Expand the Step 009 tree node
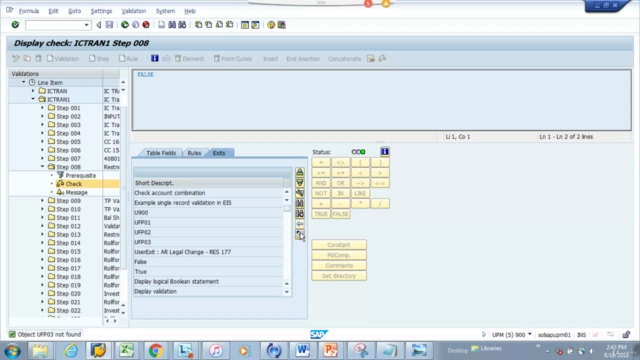This screenshot has height=360, width=640. pos(42,200)
